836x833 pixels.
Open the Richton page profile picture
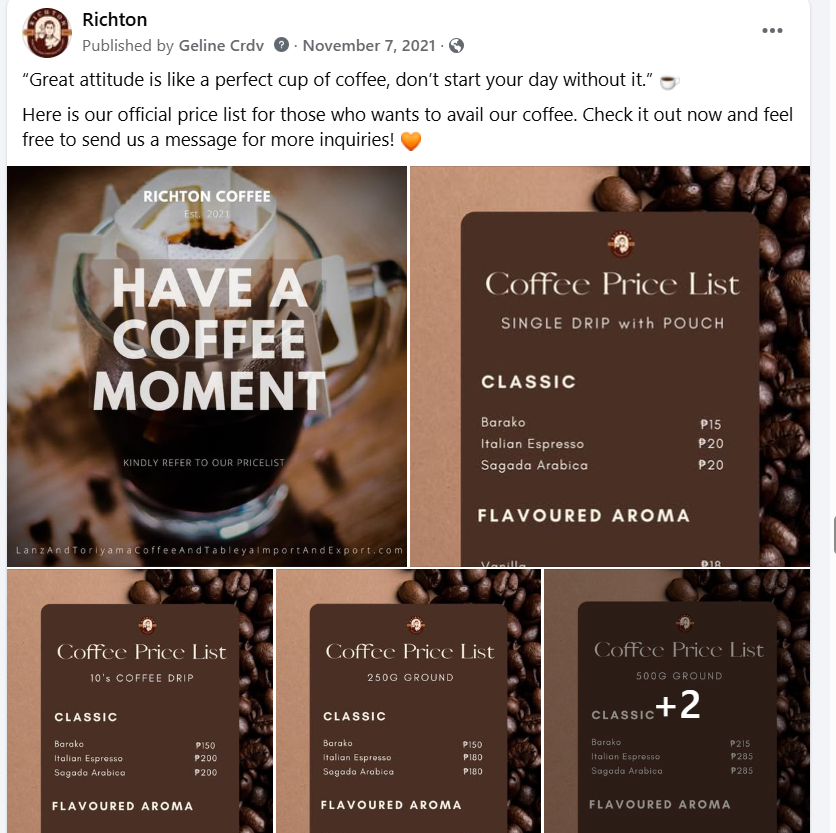click(47, 33)
